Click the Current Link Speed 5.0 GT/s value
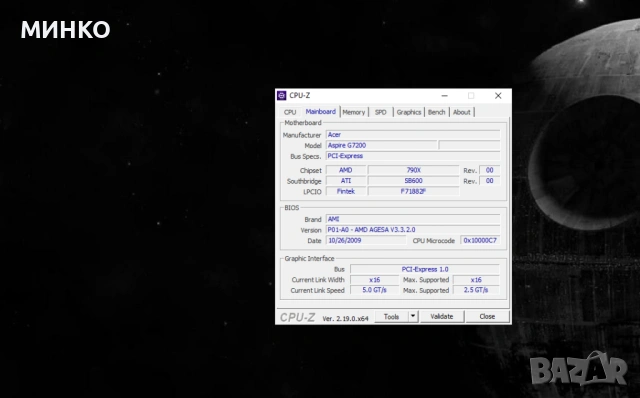The height and width of the screenshot is (398, 640). click(x=374, y=290)
